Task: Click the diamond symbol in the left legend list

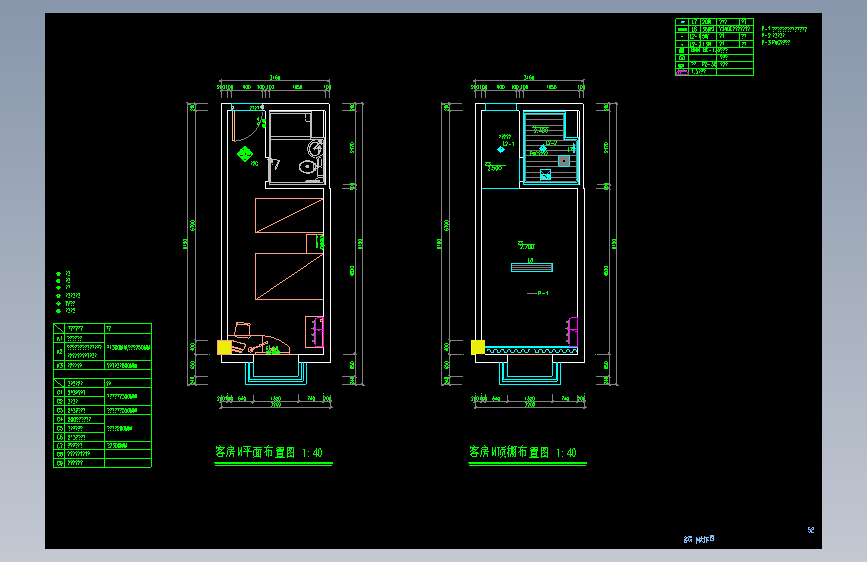Action: (x=59, y=304)
